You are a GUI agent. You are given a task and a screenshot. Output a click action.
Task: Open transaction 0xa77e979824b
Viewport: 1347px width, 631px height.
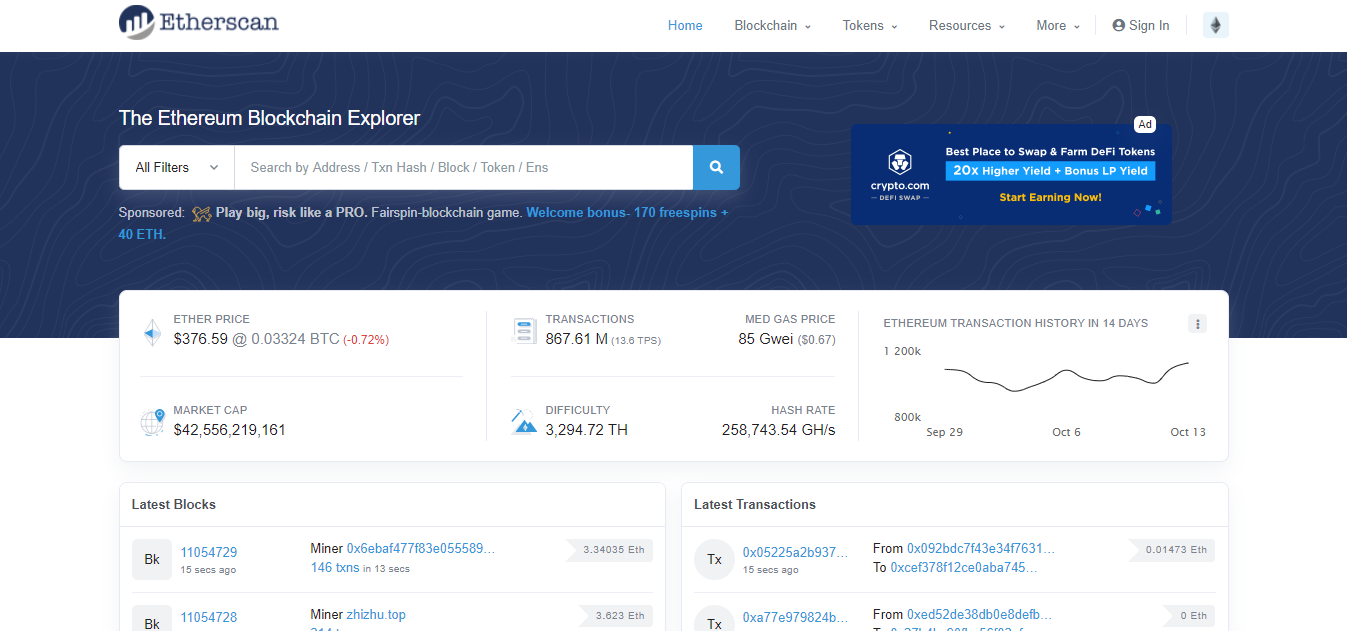click(795, 617)
